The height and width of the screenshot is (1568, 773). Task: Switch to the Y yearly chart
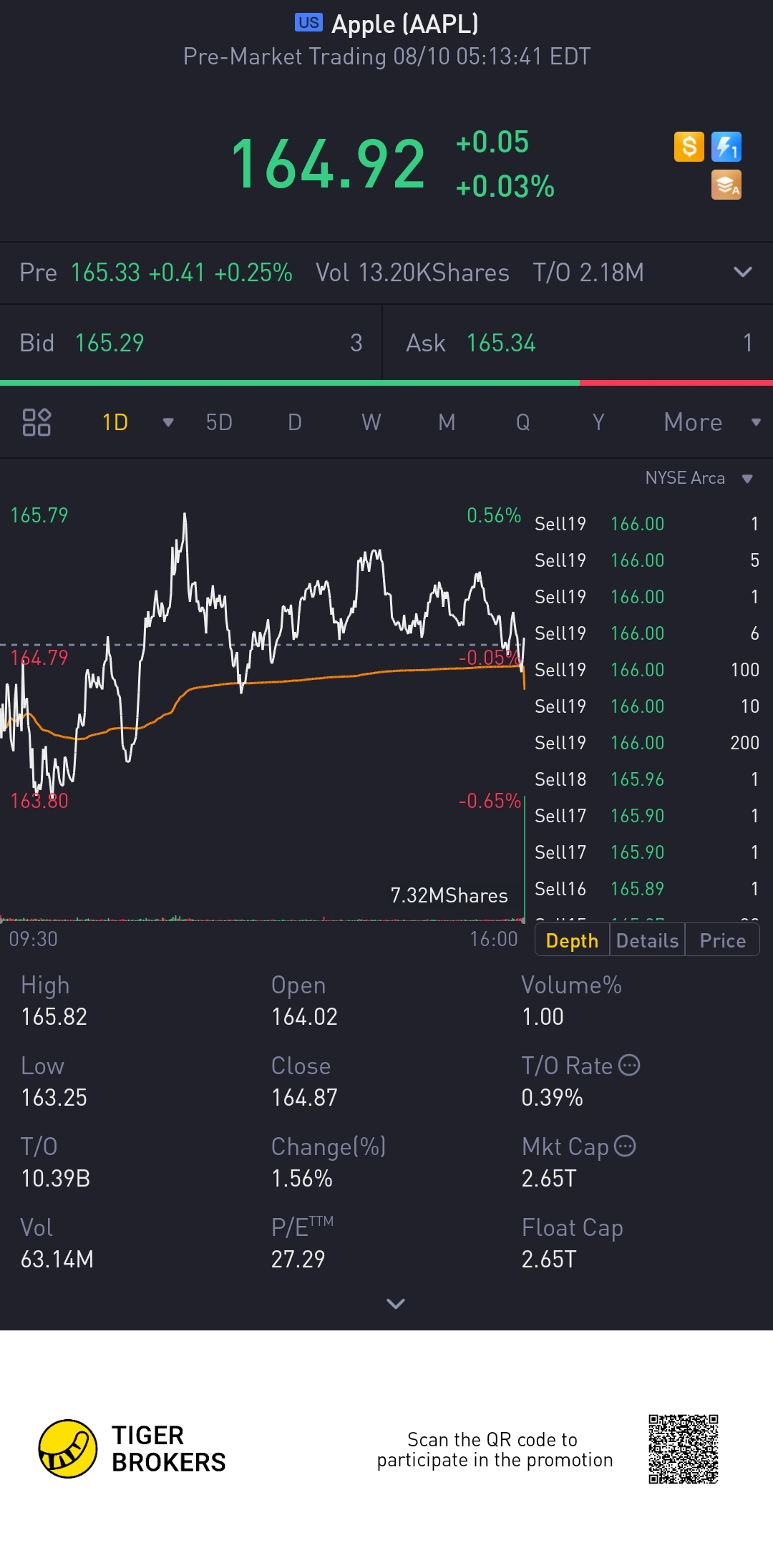[x=598, y=422]
